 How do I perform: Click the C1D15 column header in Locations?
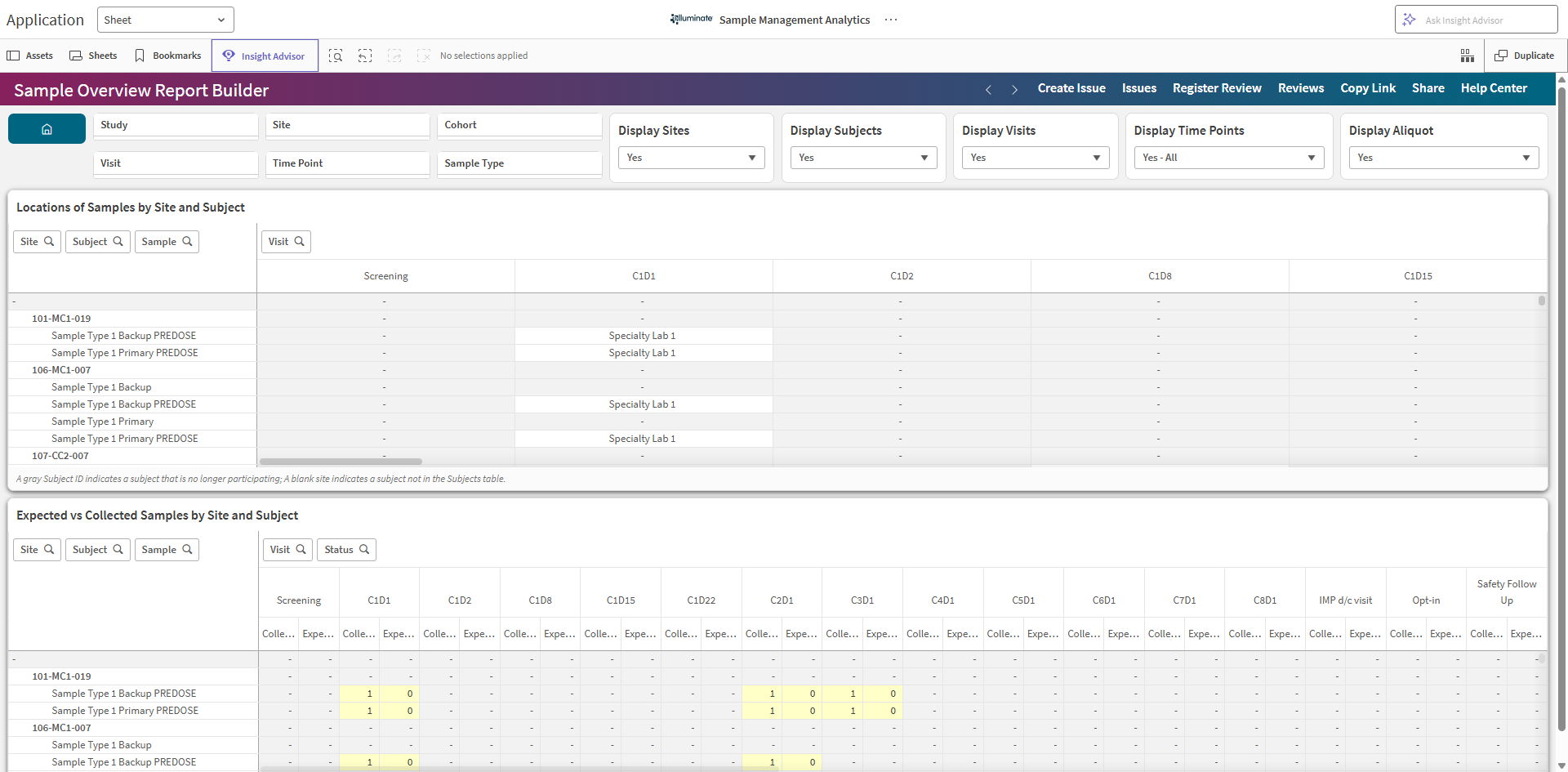(x=1418, y=276)
